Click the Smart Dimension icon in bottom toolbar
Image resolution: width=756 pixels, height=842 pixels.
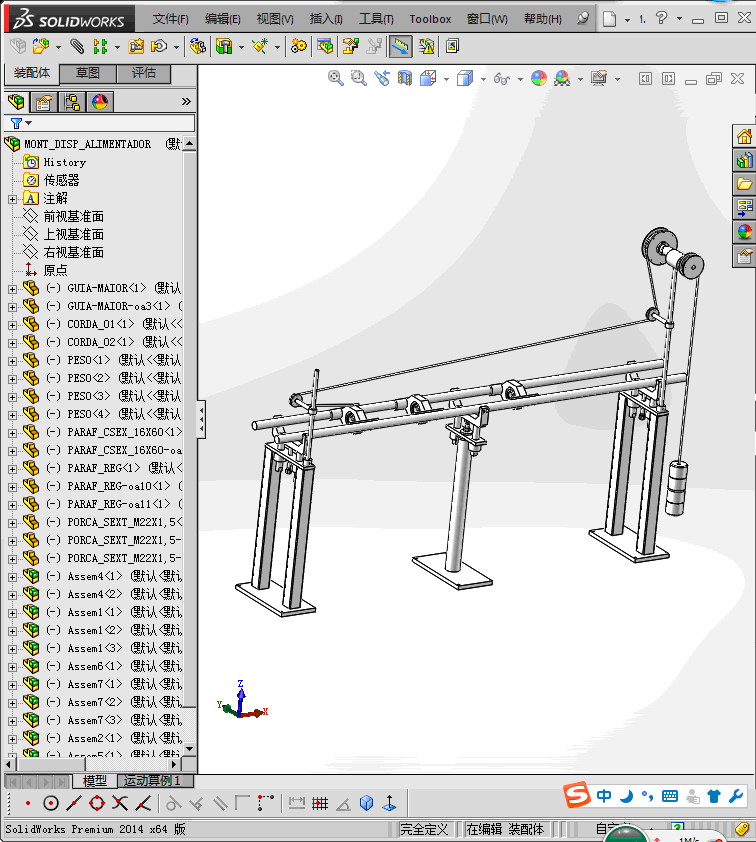(296, 803)
